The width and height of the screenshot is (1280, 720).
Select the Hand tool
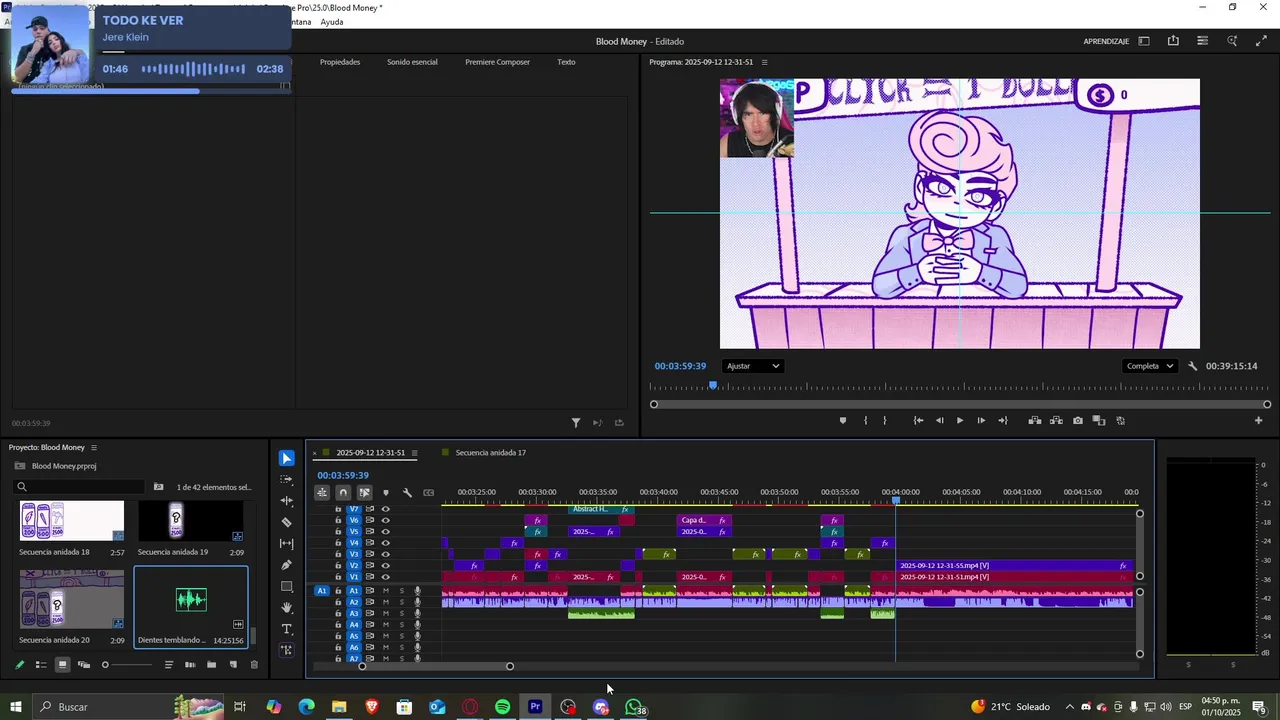287,608
